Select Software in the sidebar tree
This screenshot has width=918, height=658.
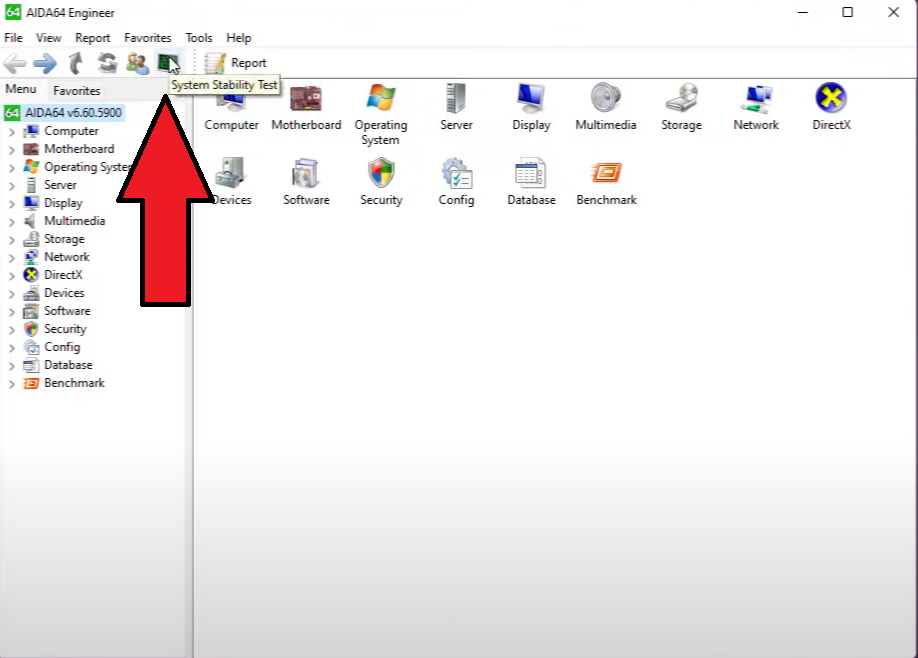(x=67, y=311)
